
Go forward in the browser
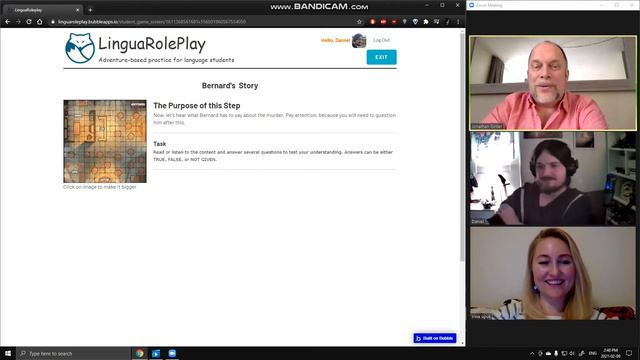[x=18, y=22]
